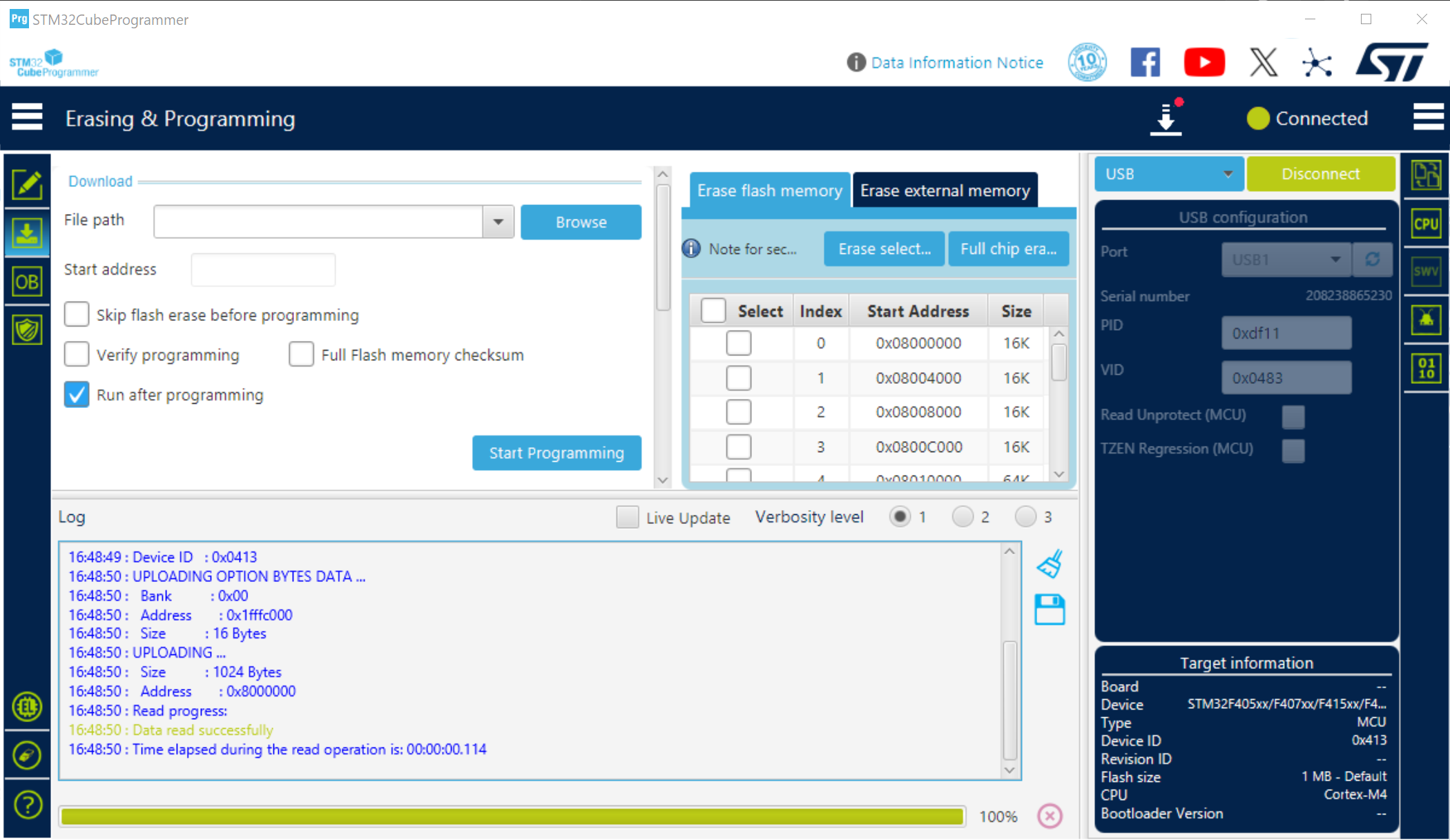Screen dimensions: 1450x840
Task: Open the YouTube icon link
Action: (1204, 63)
